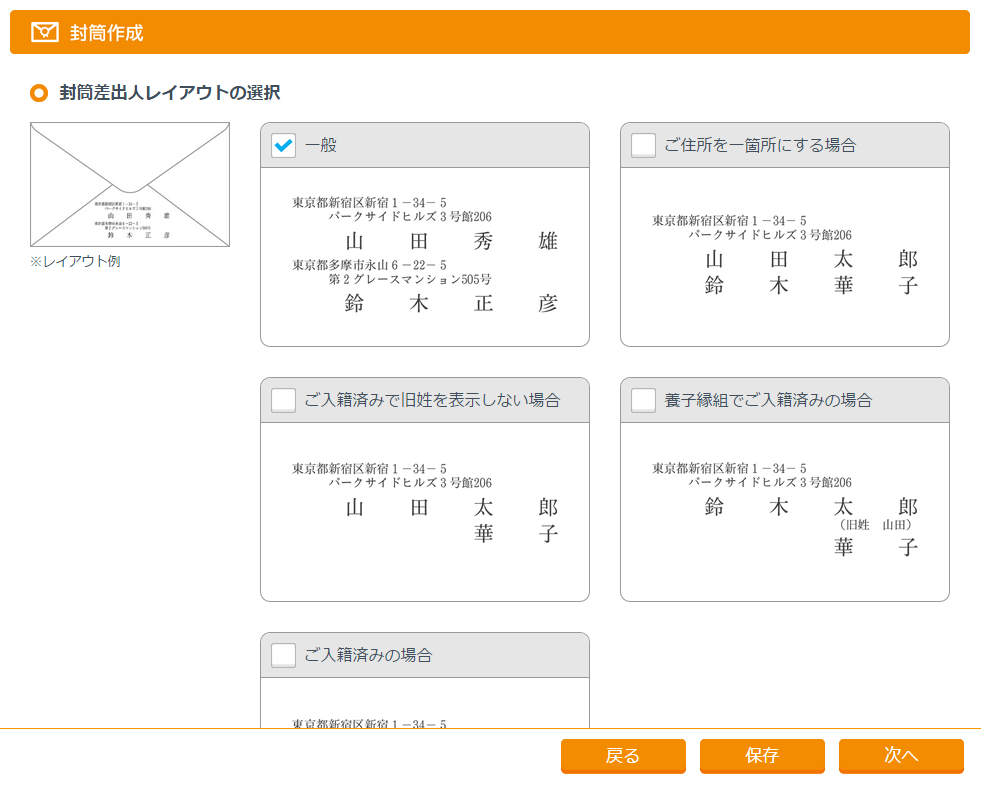Image resolution: width=981 pixels, height=786 pixels.
Task: Click the envelope icon in header
Action: pyautogui.click(x=45, y=32)
